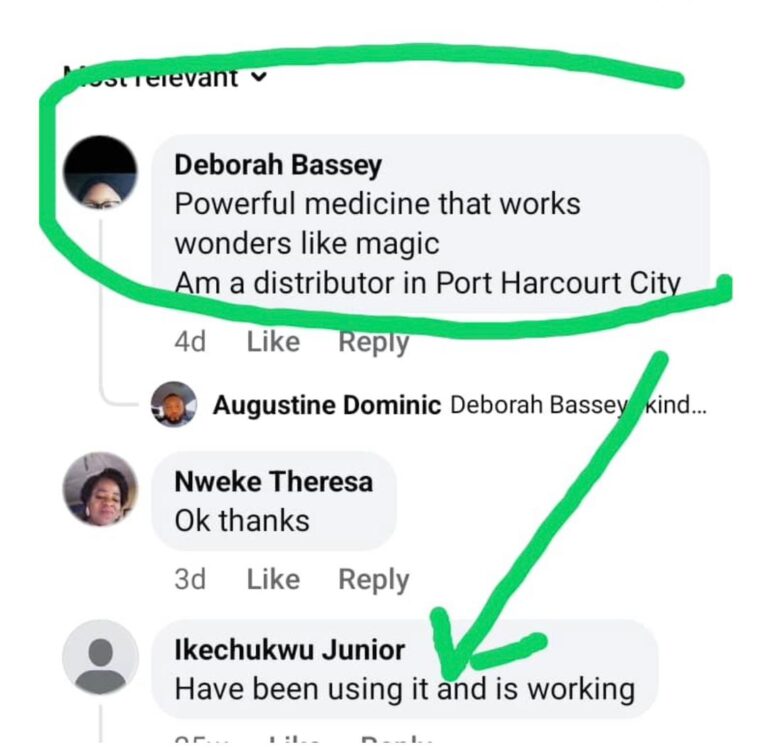Open Nweke Theresa's profile photo

(x=100, y=489)
